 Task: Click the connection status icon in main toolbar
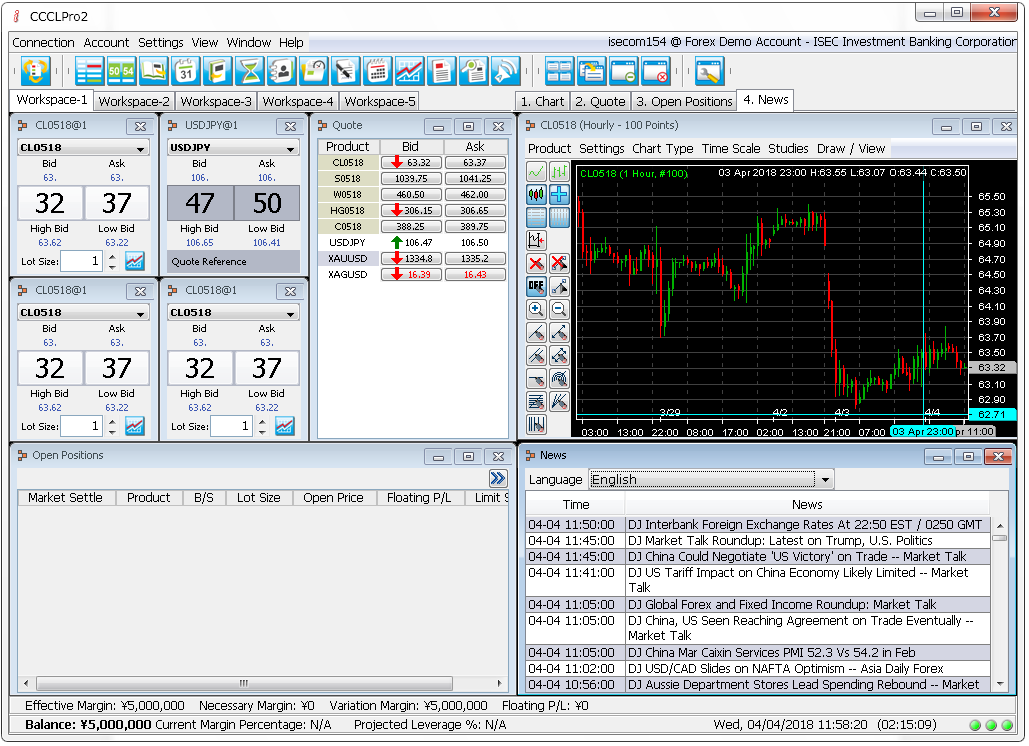click(x=35, y=71)
